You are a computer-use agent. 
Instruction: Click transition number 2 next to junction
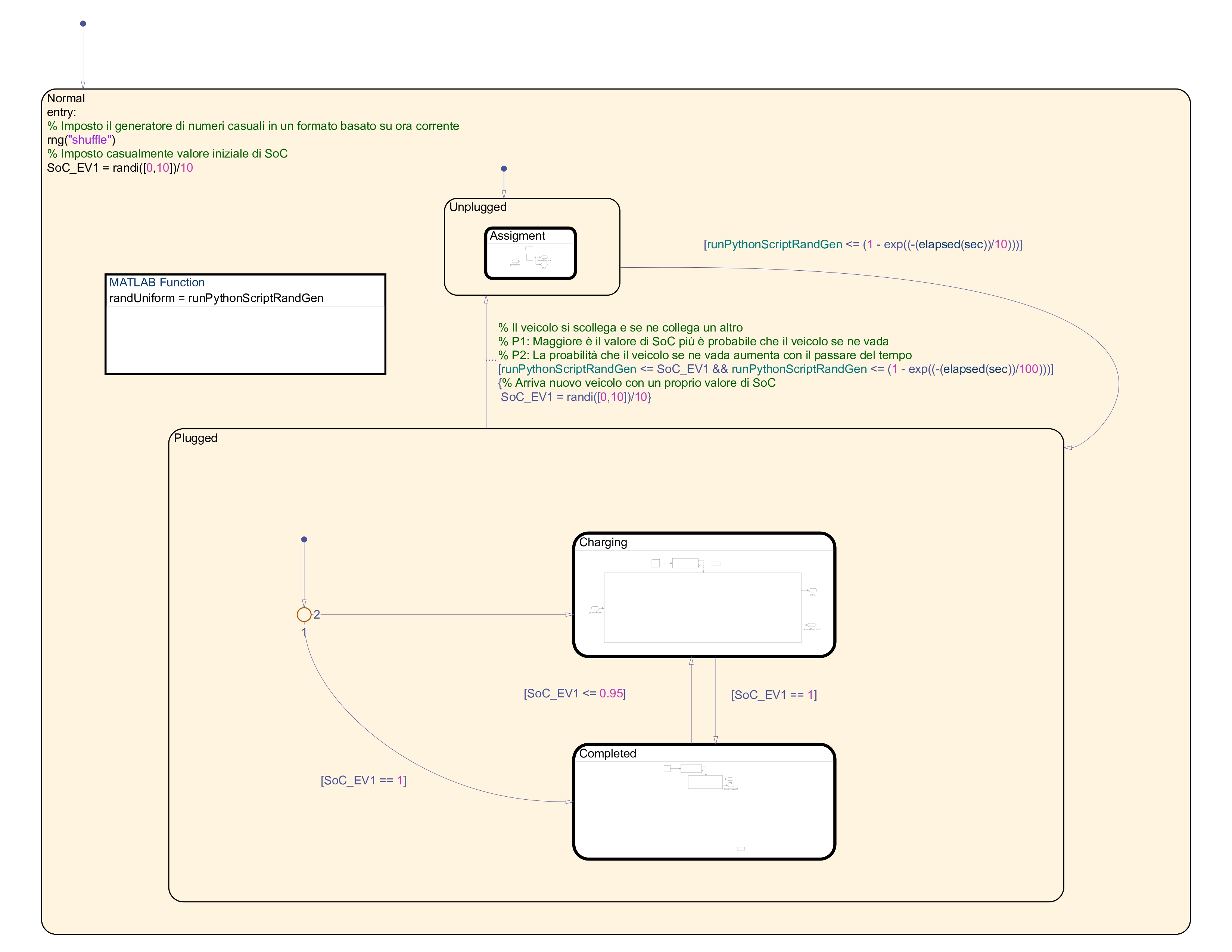click(317, 614)
